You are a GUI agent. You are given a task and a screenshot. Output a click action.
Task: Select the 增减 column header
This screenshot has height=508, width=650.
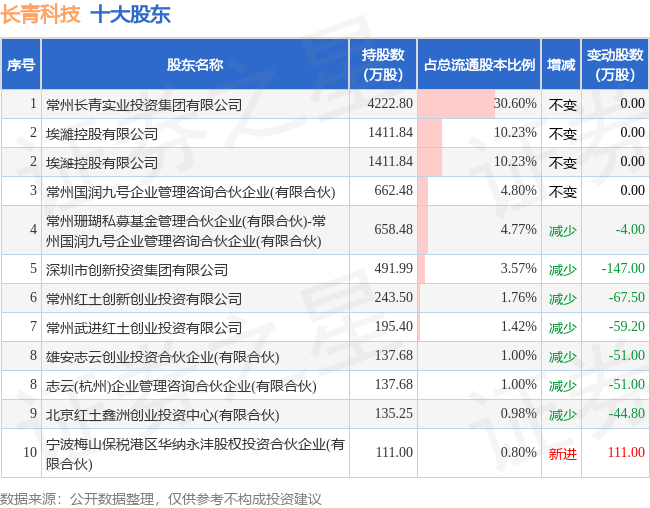561,65
